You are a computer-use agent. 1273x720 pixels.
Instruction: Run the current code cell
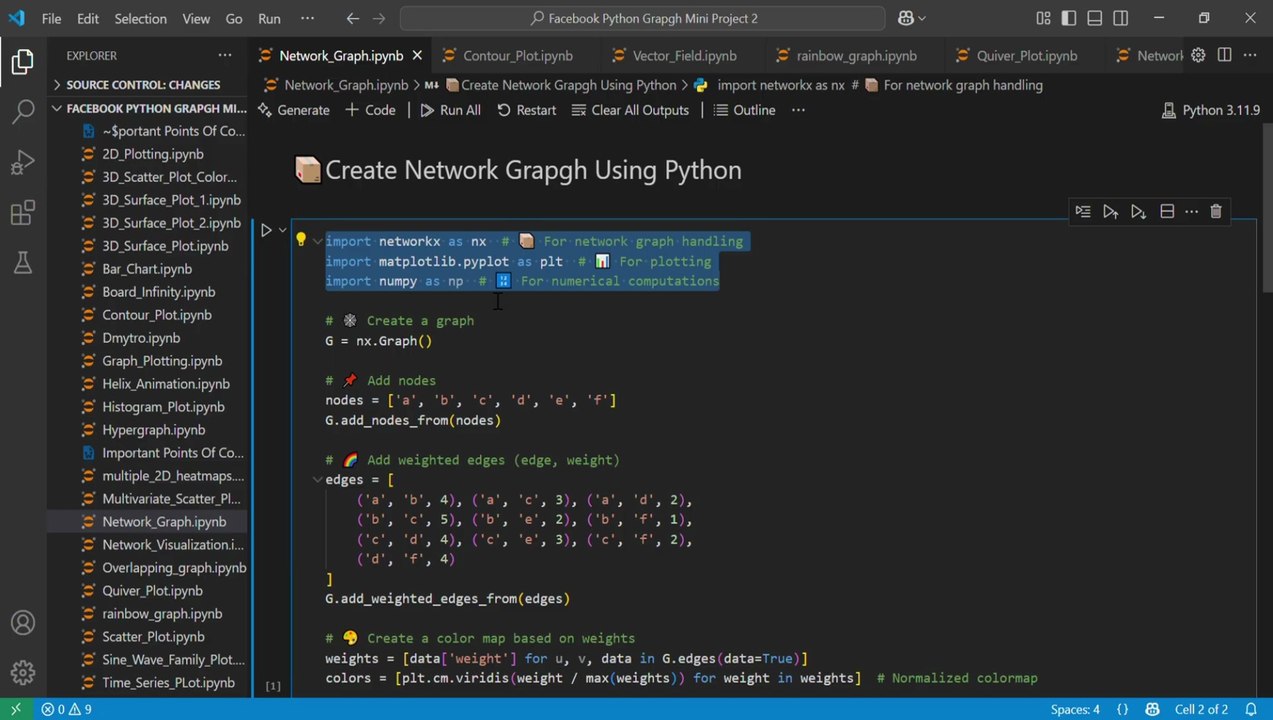click(266, 231)
